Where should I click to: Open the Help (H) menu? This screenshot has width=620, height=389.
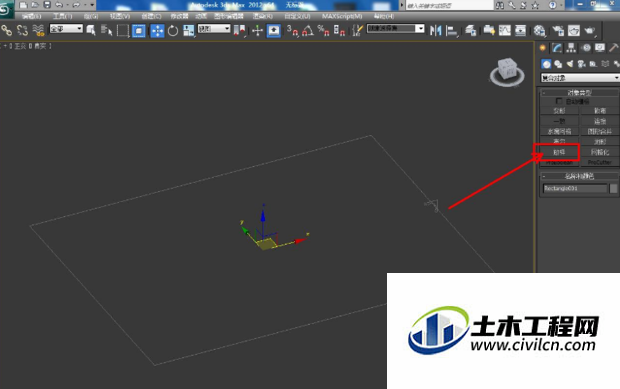click(x=384, y=16)
